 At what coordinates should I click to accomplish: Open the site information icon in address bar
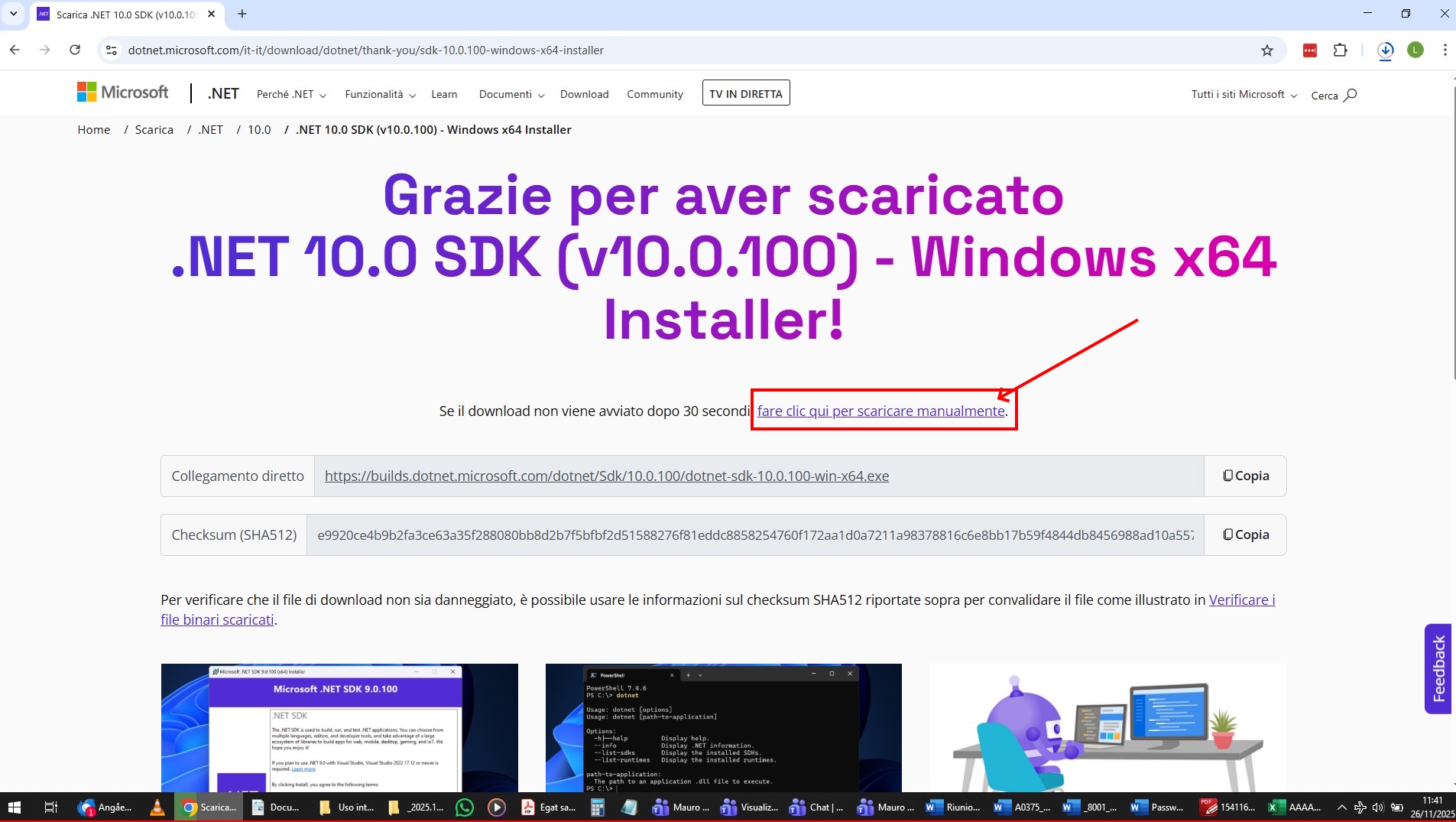pyautogui.click(x=112, y=50)
